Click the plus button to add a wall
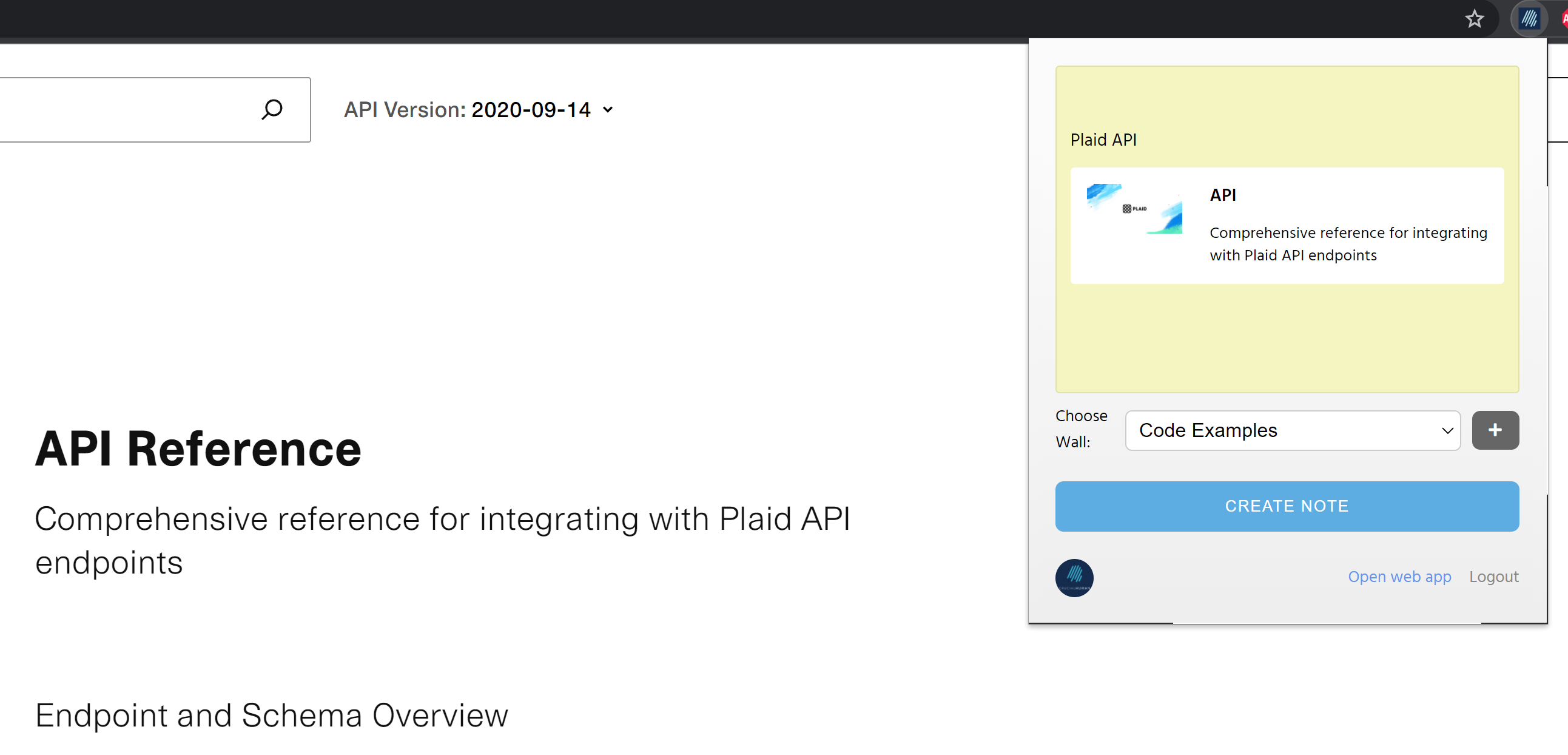Viewport: 1568px width, 755px height. click(1495, 430)
